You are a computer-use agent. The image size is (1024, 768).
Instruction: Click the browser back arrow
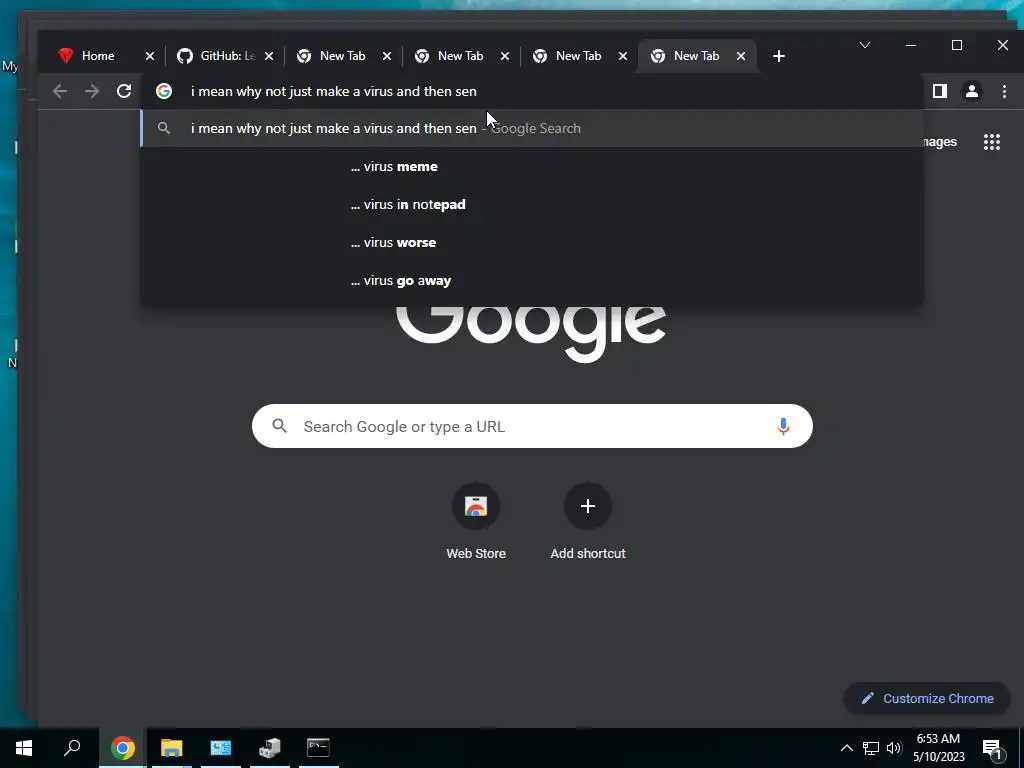pos(59,91)
